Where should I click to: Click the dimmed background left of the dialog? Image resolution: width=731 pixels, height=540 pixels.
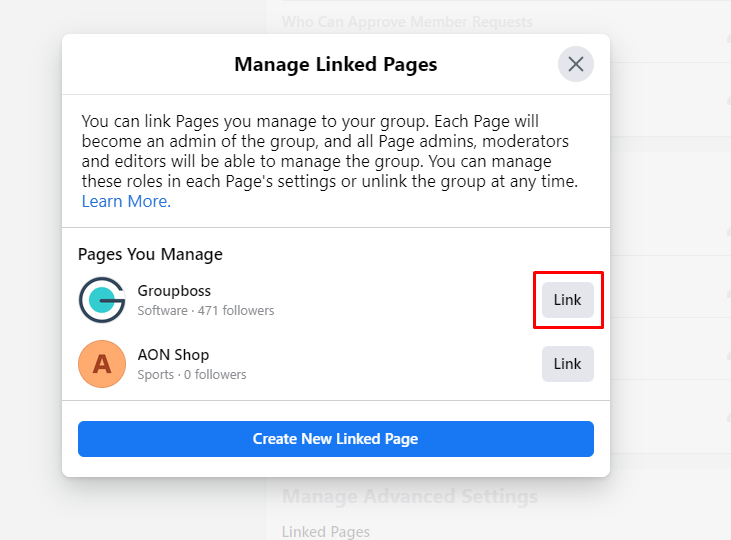pos(30,270)
